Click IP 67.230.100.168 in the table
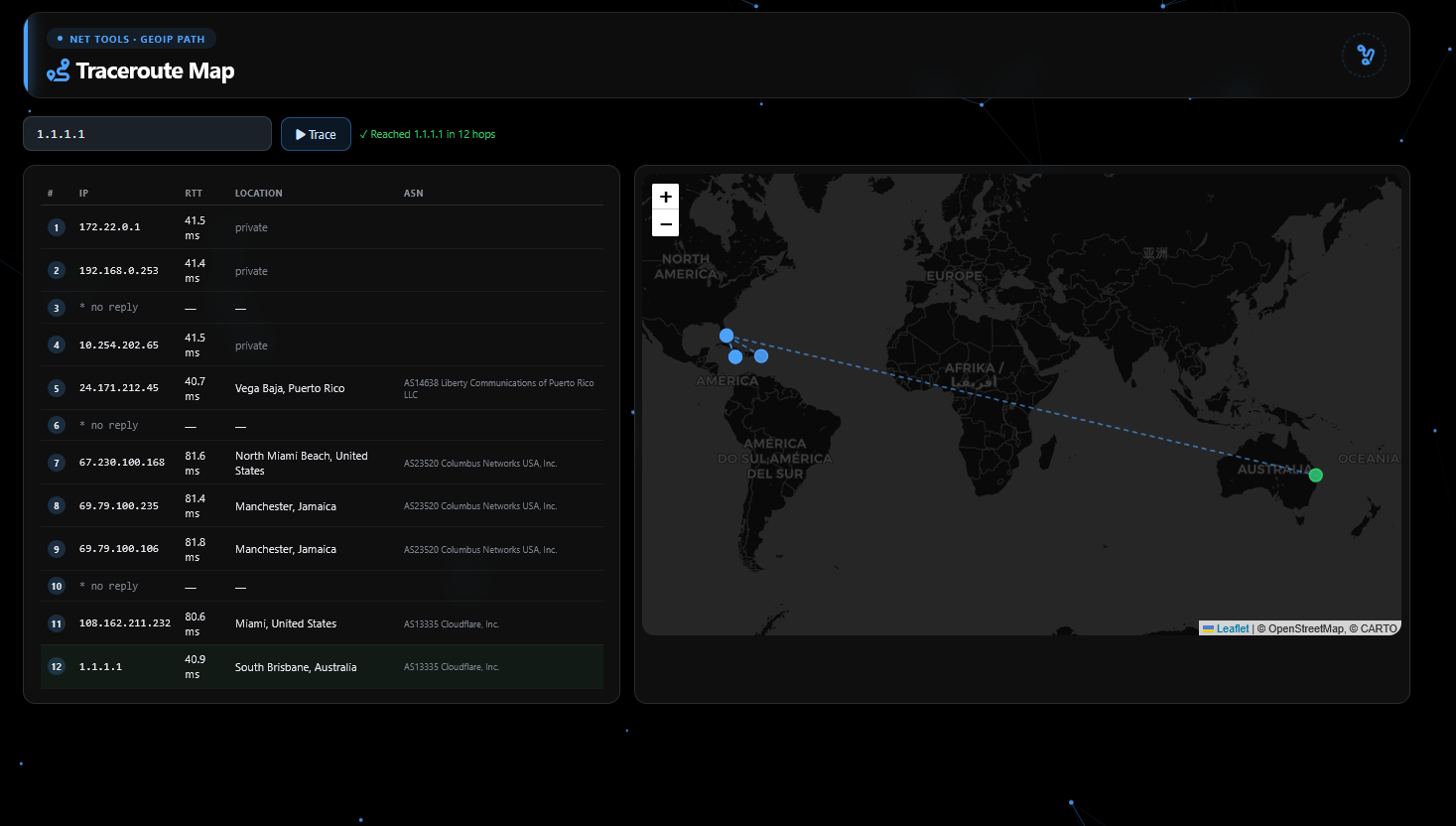This screenshot has width=1456, height=826. (x=122, y=463)
